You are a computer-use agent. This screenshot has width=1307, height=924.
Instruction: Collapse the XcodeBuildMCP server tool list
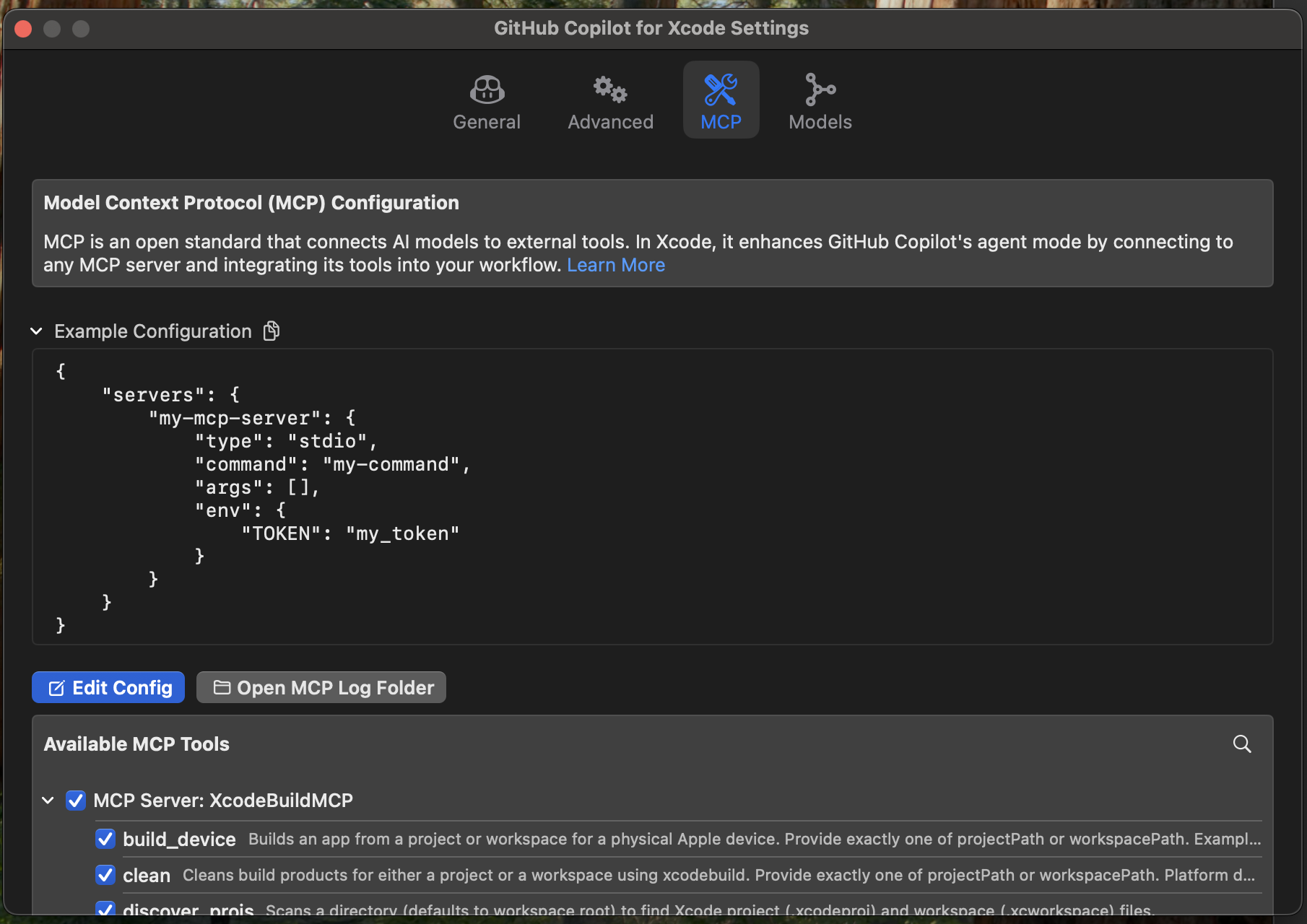point(48,801)
